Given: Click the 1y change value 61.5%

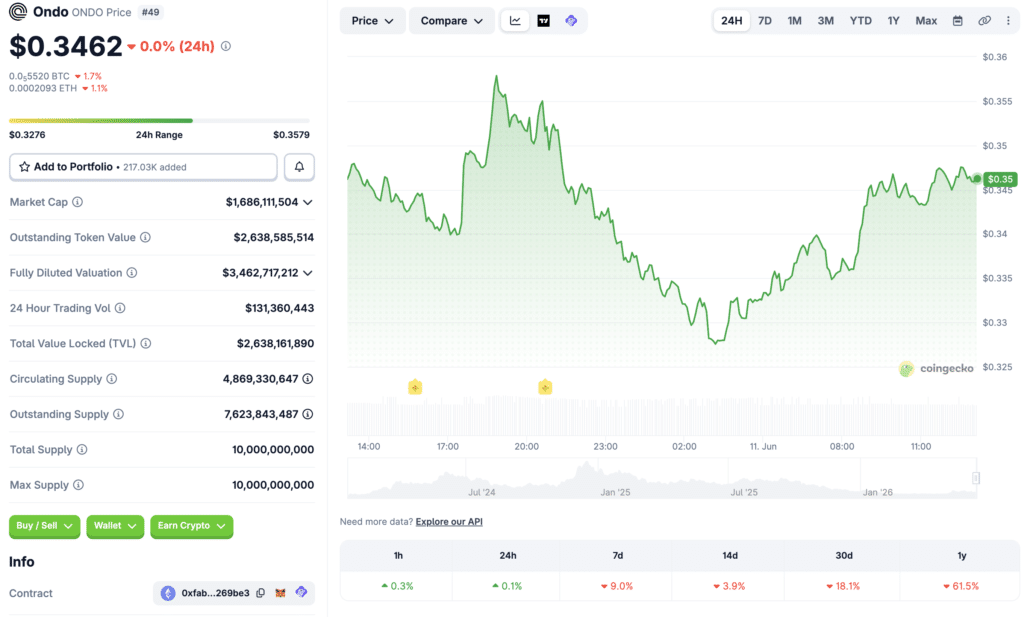Looking at the screenshot, I should pyautogui.click(x=961, y=586).
